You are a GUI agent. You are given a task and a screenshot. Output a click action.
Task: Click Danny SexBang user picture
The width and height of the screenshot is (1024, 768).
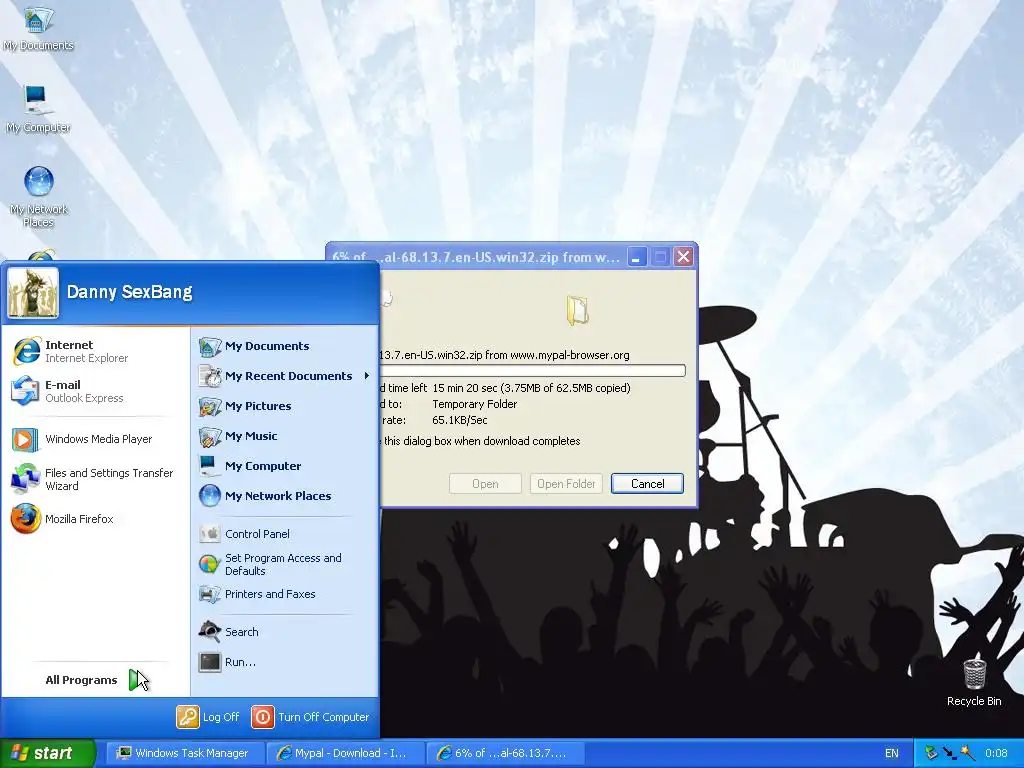(x=33, y=293)
